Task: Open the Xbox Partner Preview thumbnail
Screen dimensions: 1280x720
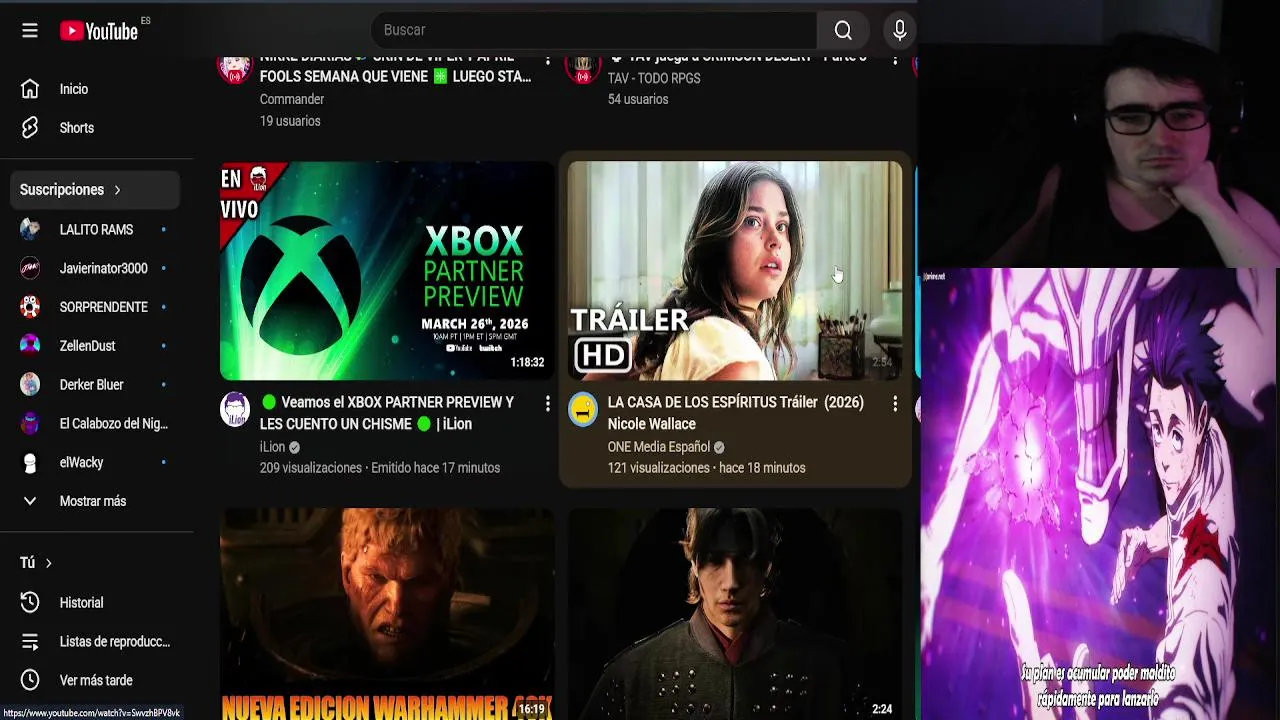Action: 387,270
